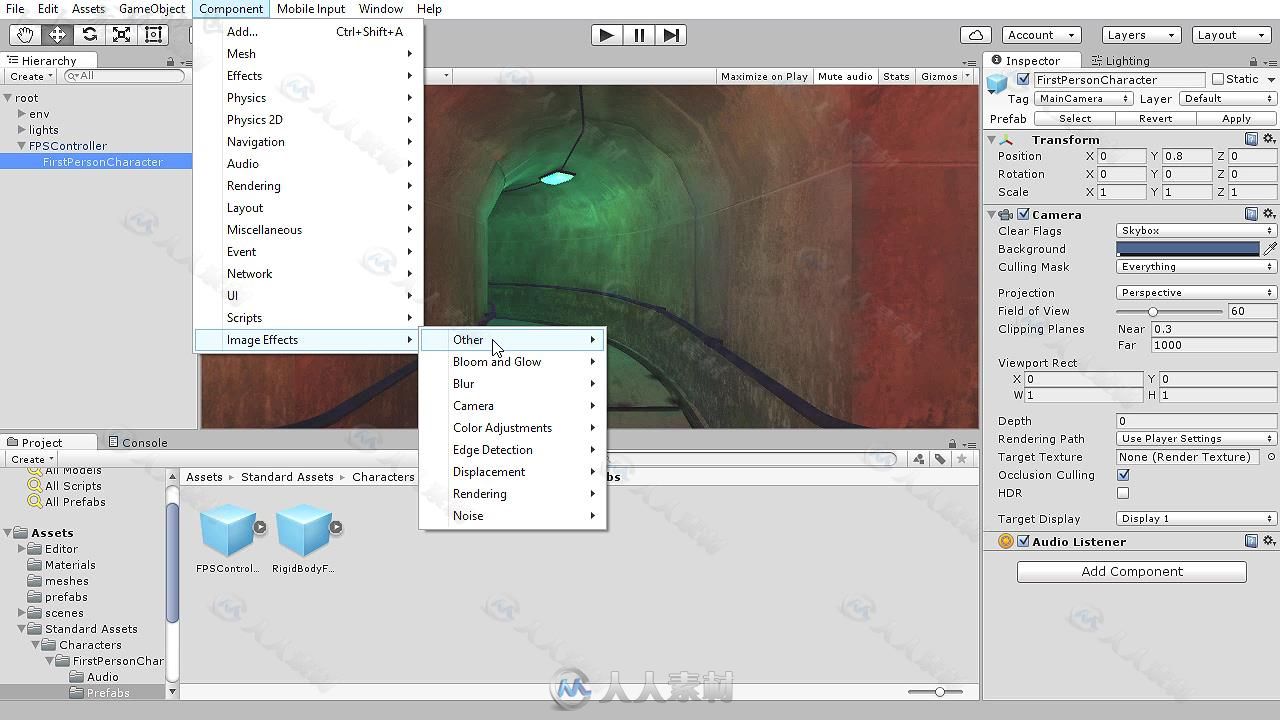Open the Layout dropdown

pos(1230,35)
